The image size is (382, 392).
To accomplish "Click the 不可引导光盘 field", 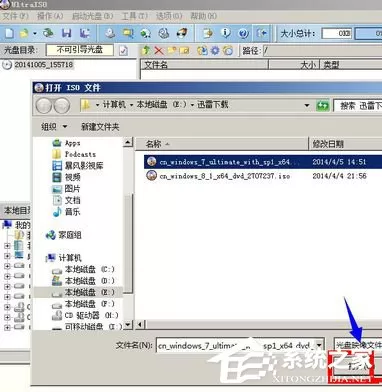I will click(80, 50).
